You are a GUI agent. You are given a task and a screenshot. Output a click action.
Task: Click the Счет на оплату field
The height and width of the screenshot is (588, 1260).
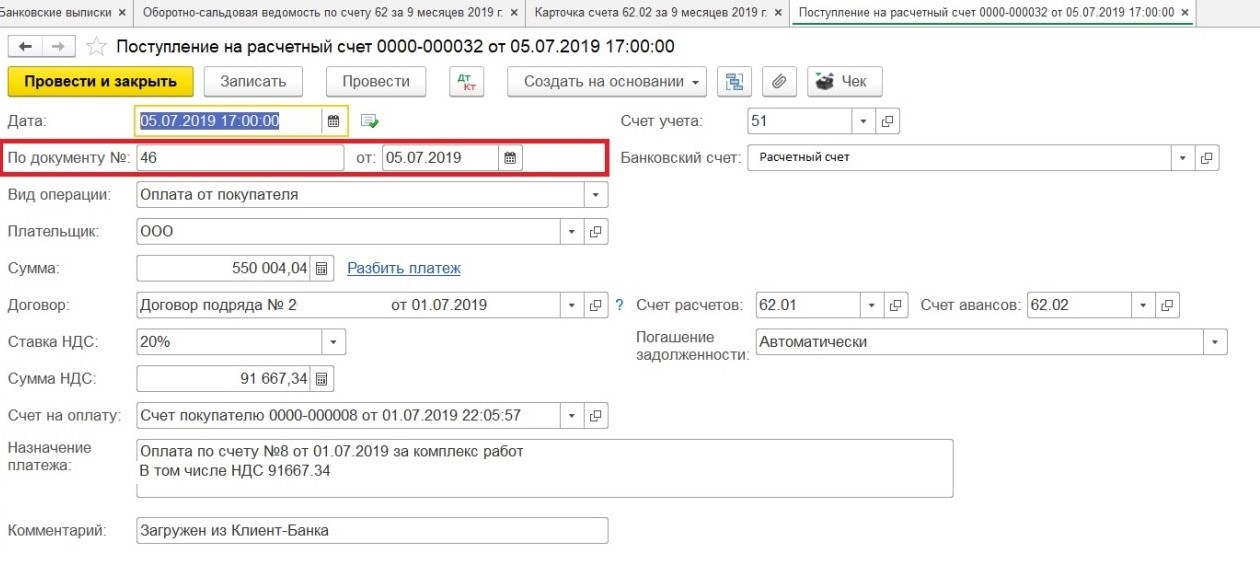pyautogui.click(x=348, y=416)
